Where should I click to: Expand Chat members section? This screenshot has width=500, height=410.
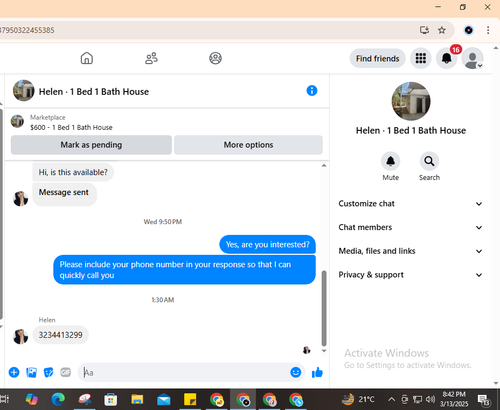tap(410, 227)
